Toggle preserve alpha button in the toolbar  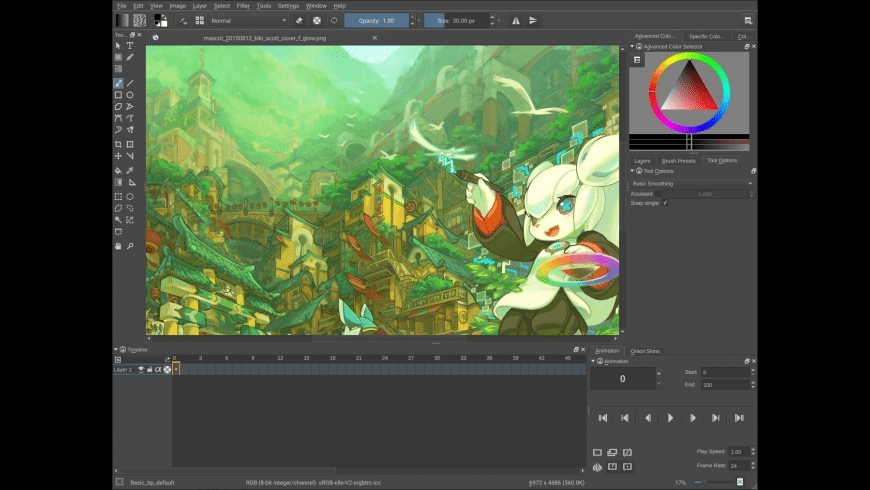click(x=317, y=20)
